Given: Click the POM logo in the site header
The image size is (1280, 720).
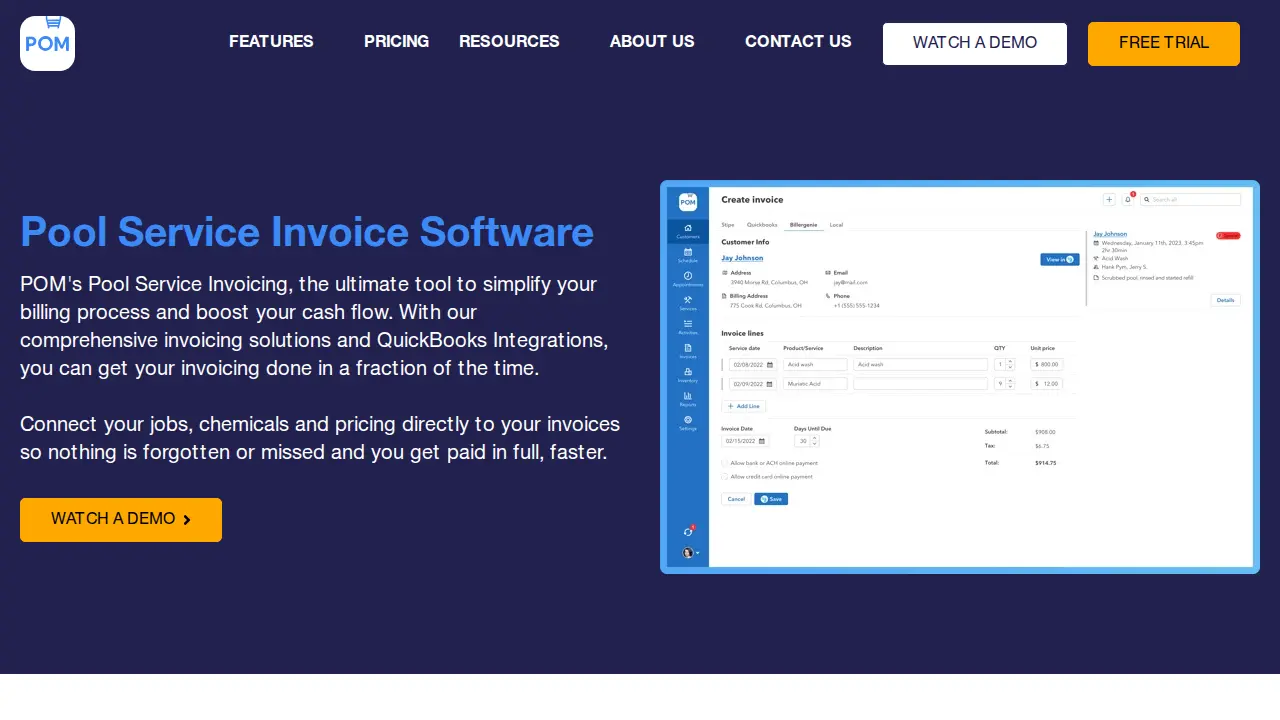Looking at the screenshot, I should (x=47, y=43).
